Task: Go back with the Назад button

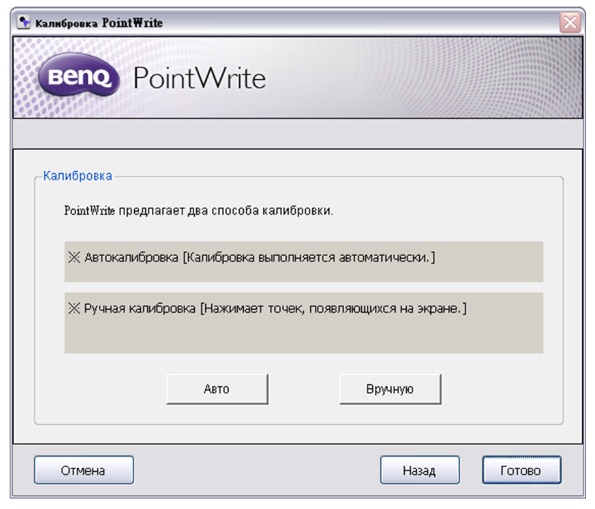Action: coord(420,470)
